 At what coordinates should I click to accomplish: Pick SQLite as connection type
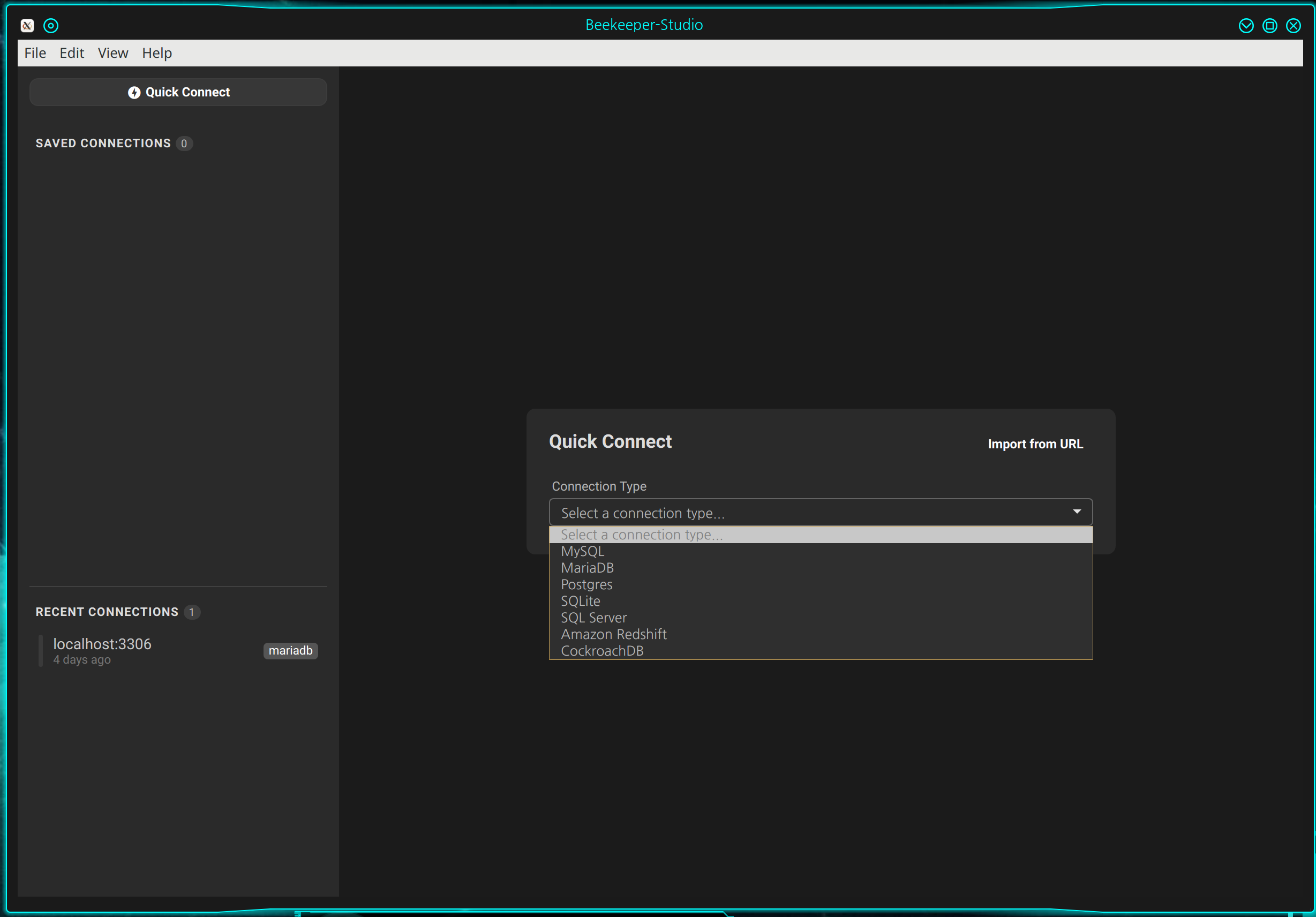tap(580, 600)
